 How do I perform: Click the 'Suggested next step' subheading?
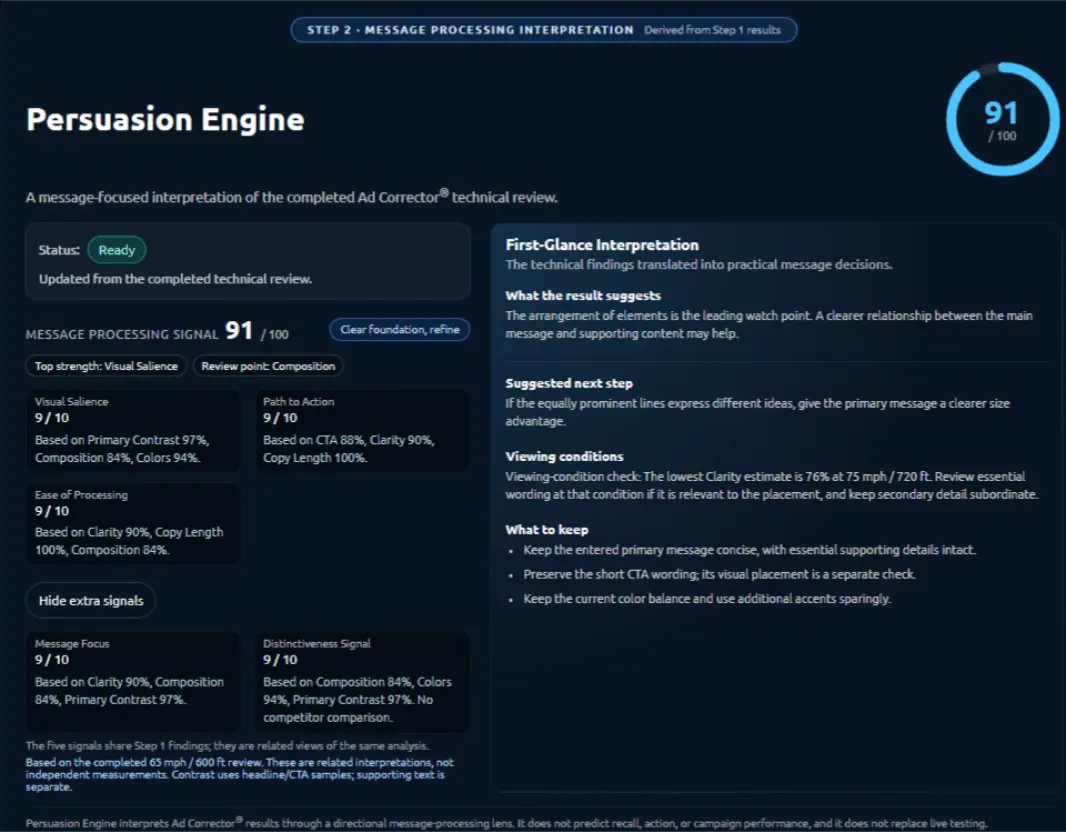[x=568, y=383]
